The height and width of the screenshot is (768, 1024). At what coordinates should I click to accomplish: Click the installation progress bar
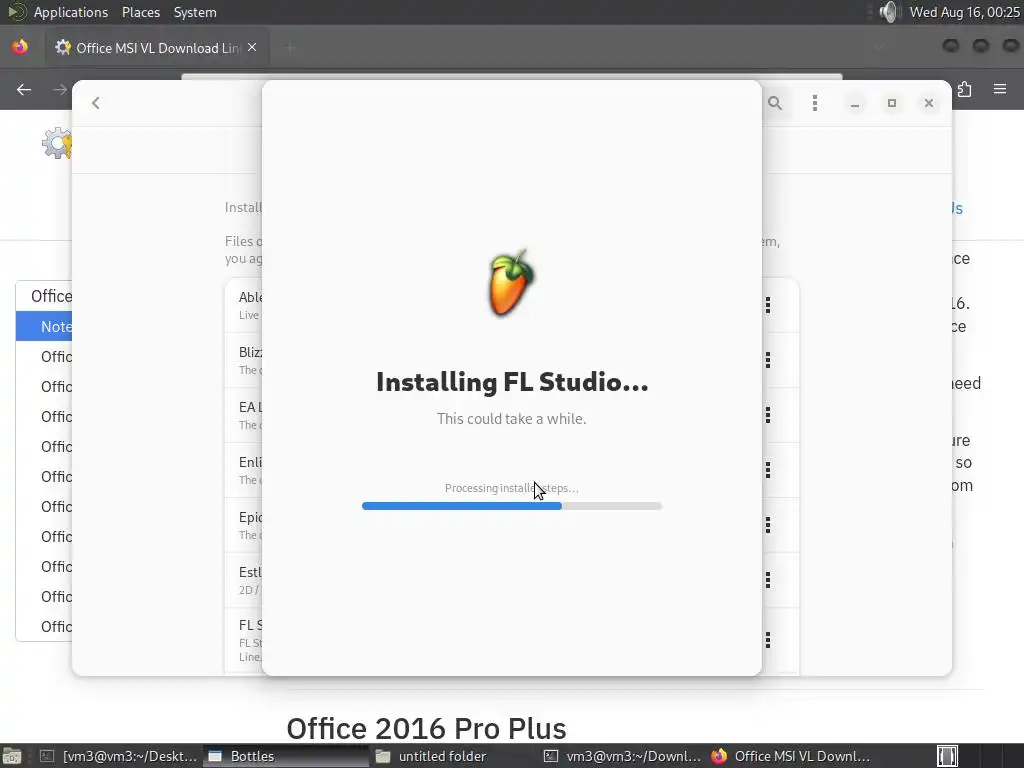pos(512,506)
